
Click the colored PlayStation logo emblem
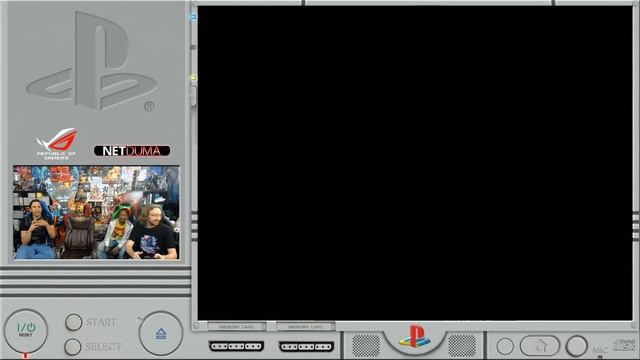click(415, 336)
